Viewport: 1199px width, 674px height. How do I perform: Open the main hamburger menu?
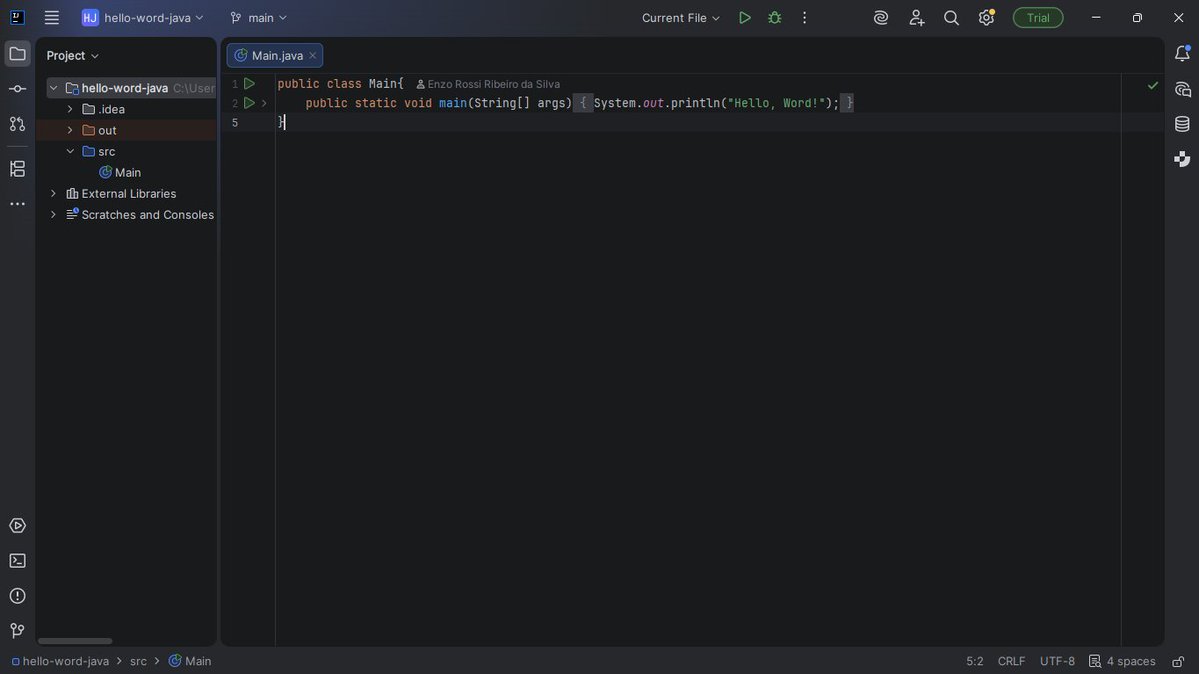(x=51, y=18)
